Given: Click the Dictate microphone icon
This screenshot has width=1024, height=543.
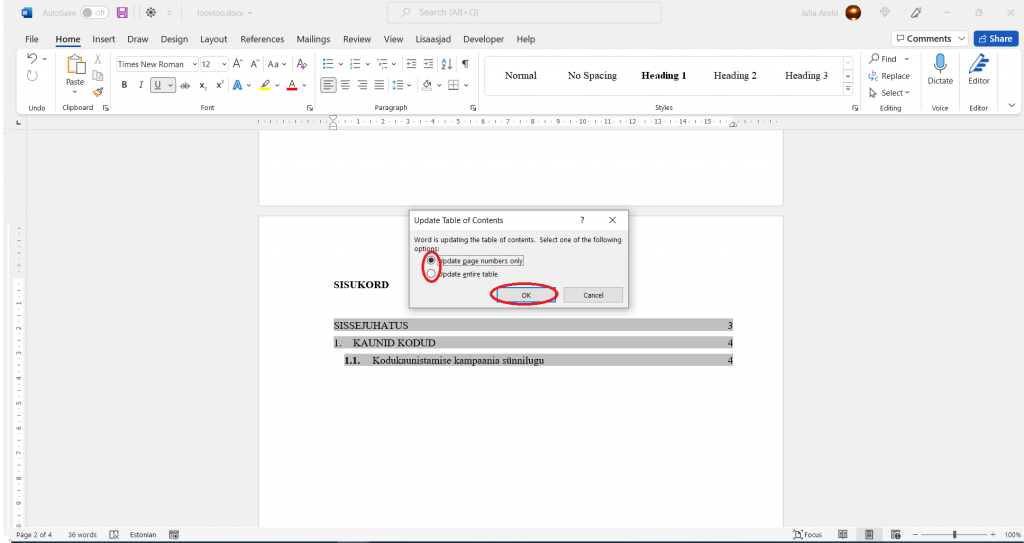Looking at the screenshot, I should point(940,64).
